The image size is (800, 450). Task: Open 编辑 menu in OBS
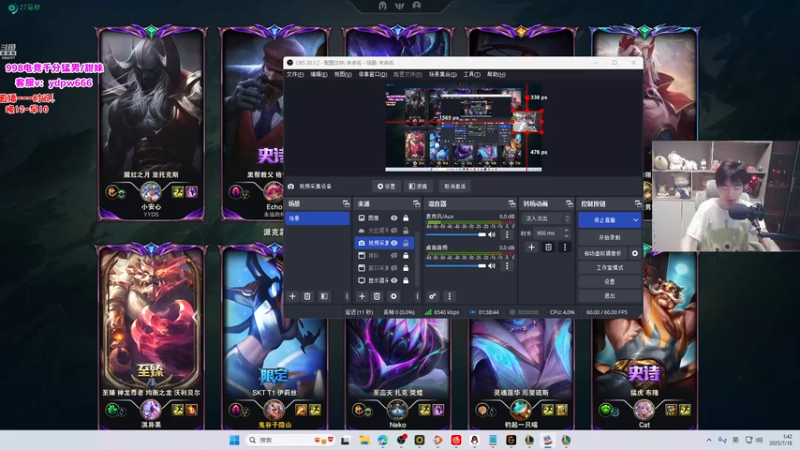tap(319, 74)
